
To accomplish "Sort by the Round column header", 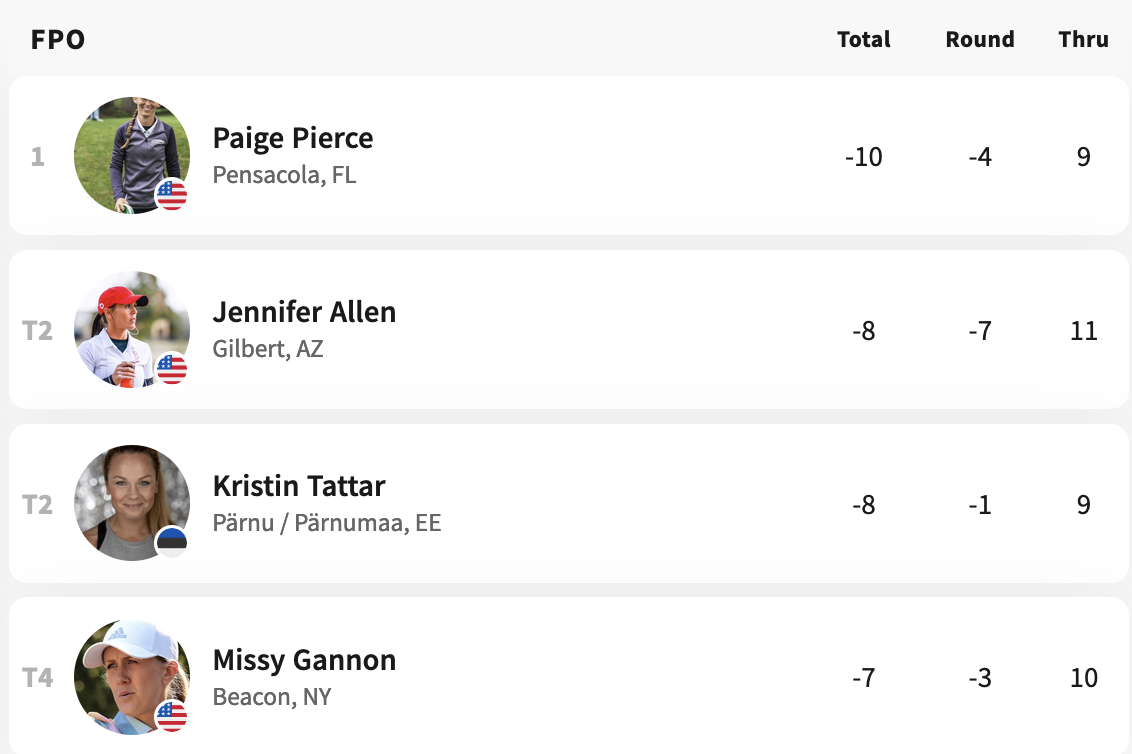I will point(980,39).
